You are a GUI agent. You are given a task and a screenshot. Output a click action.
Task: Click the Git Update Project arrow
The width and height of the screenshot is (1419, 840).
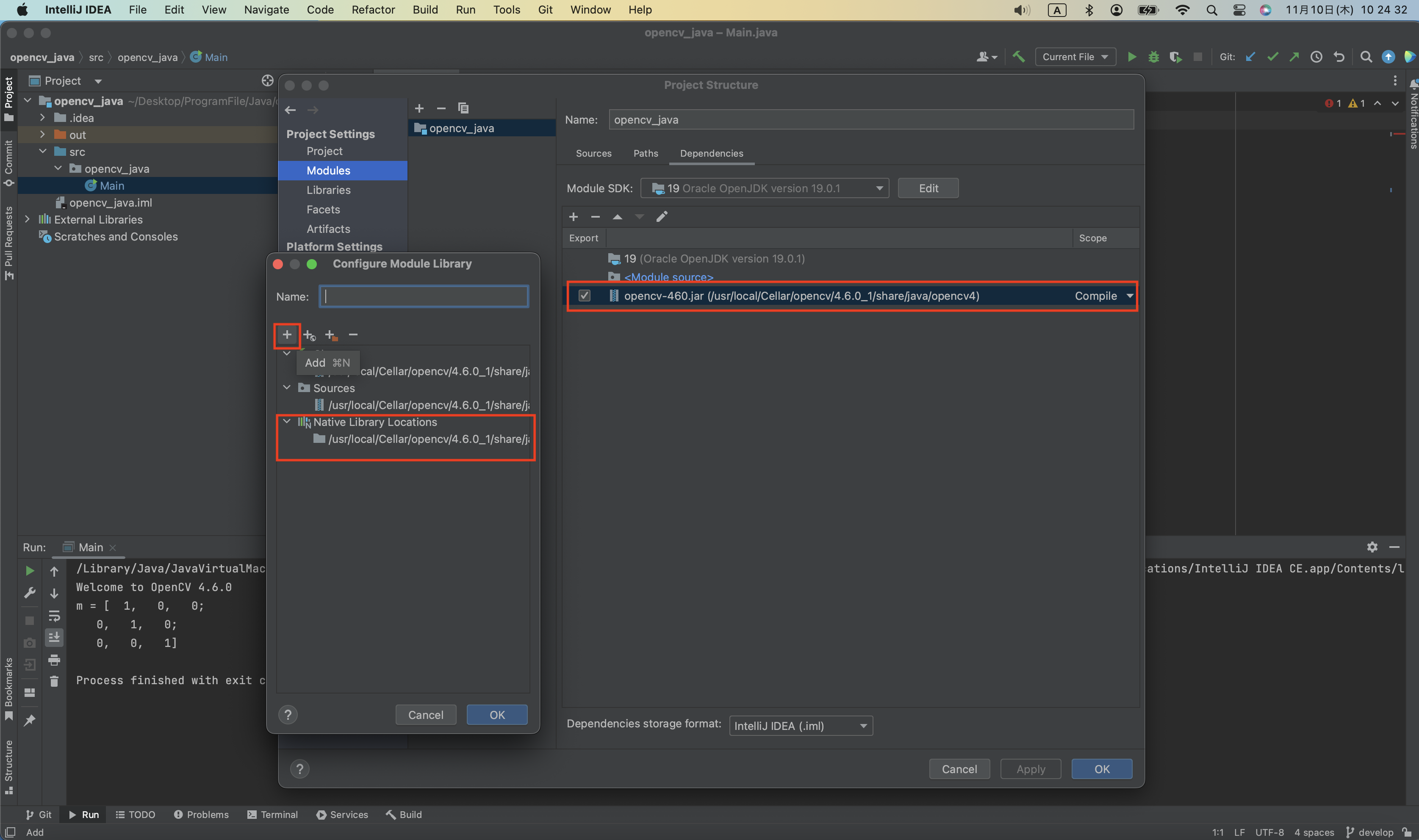point(1250,57)
